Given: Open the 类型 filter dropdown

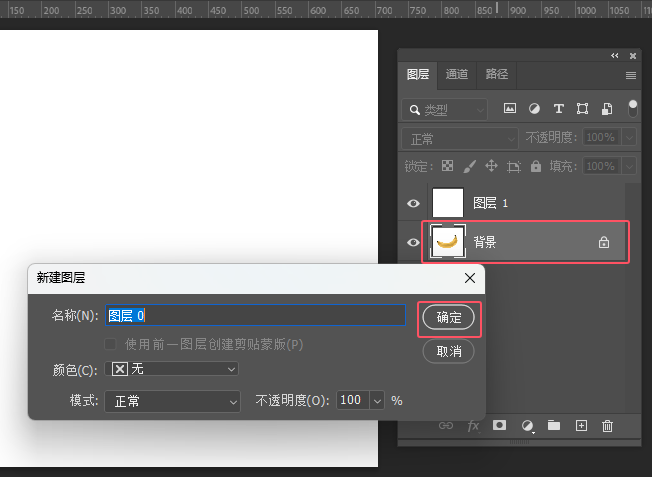Looking at the screenshot, I should pos(445,110).
